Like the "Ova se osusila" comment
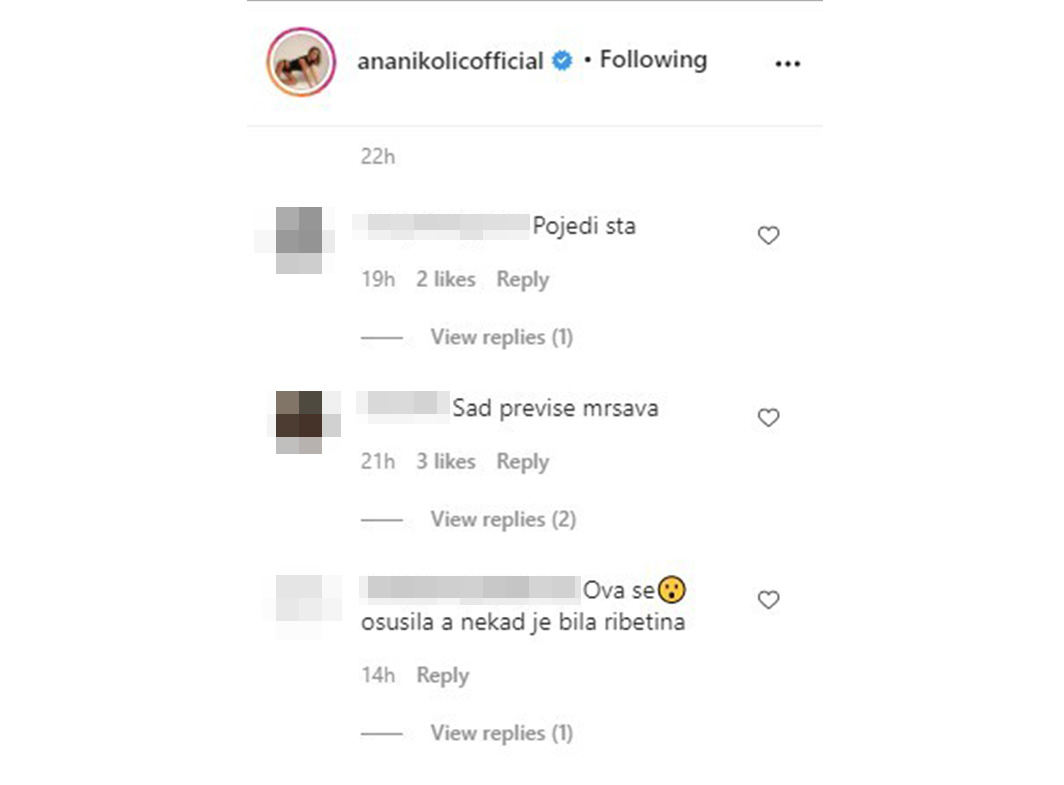Screen dimensions: 1064x785 pos(768,600)
